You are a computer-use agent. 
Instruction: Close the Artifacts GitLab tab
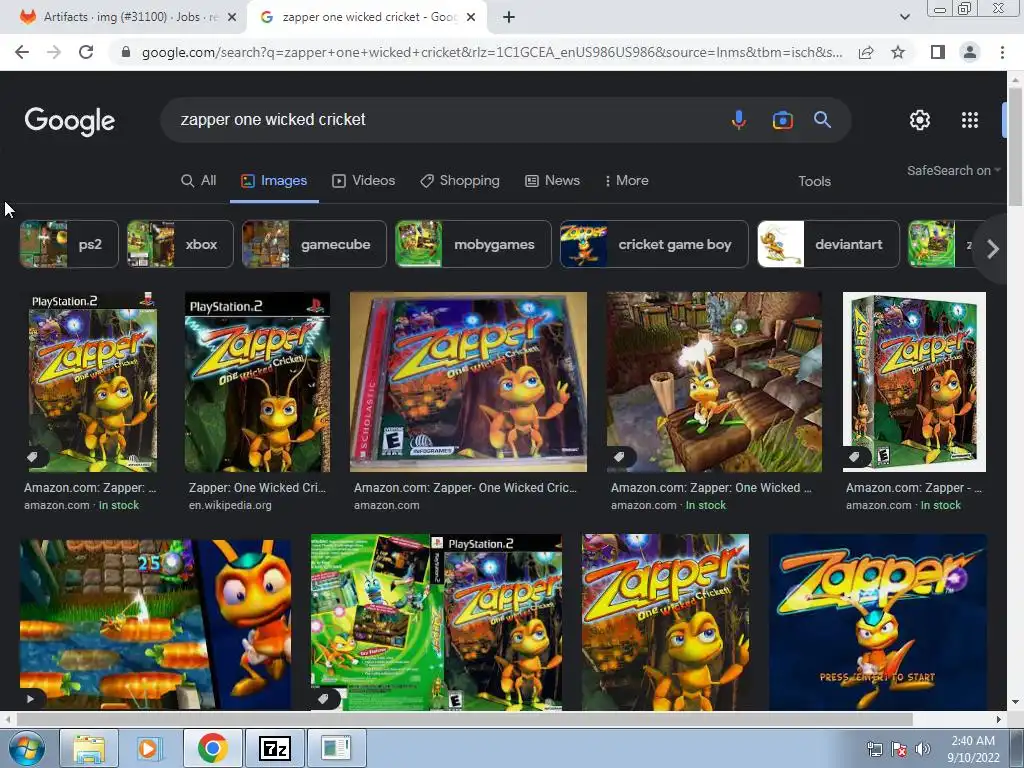232,18
